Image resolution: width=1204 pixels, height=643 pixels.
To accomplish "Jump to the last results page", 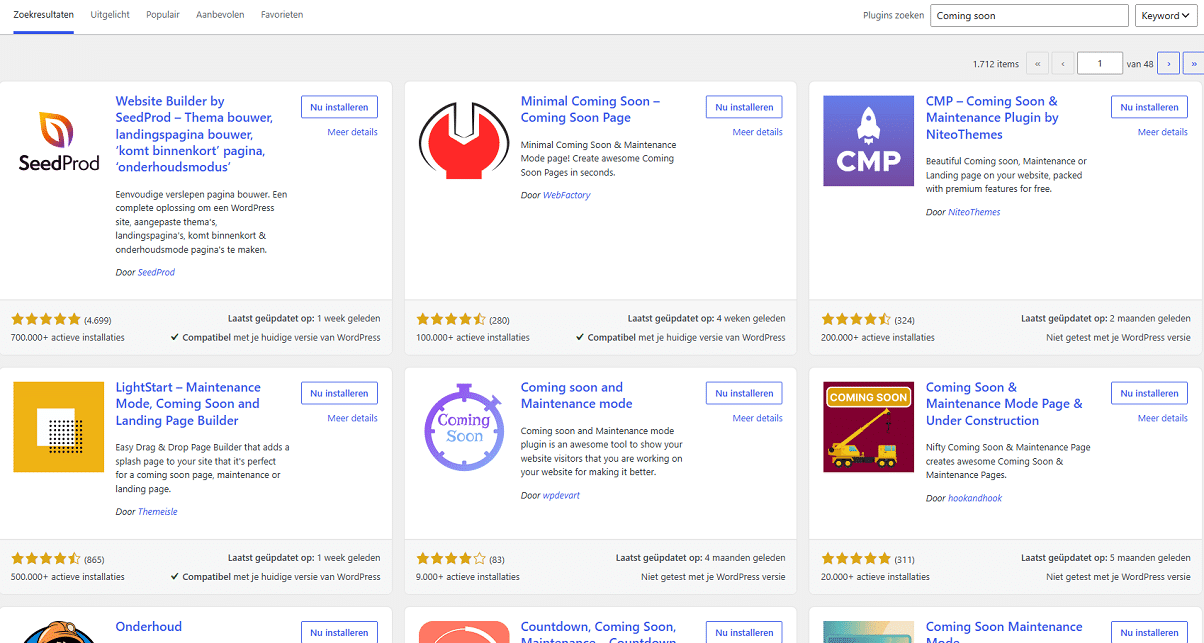I will coord(1194,64).
